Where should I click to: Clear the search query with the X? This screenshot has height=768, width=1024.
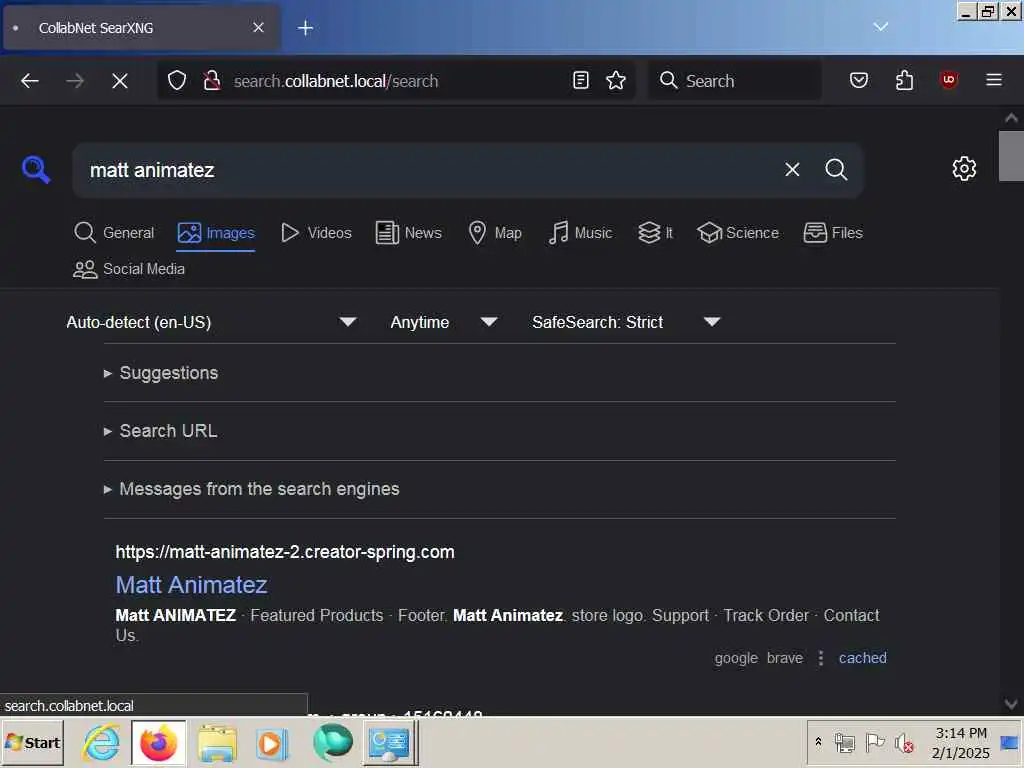[x=792, y=170]
